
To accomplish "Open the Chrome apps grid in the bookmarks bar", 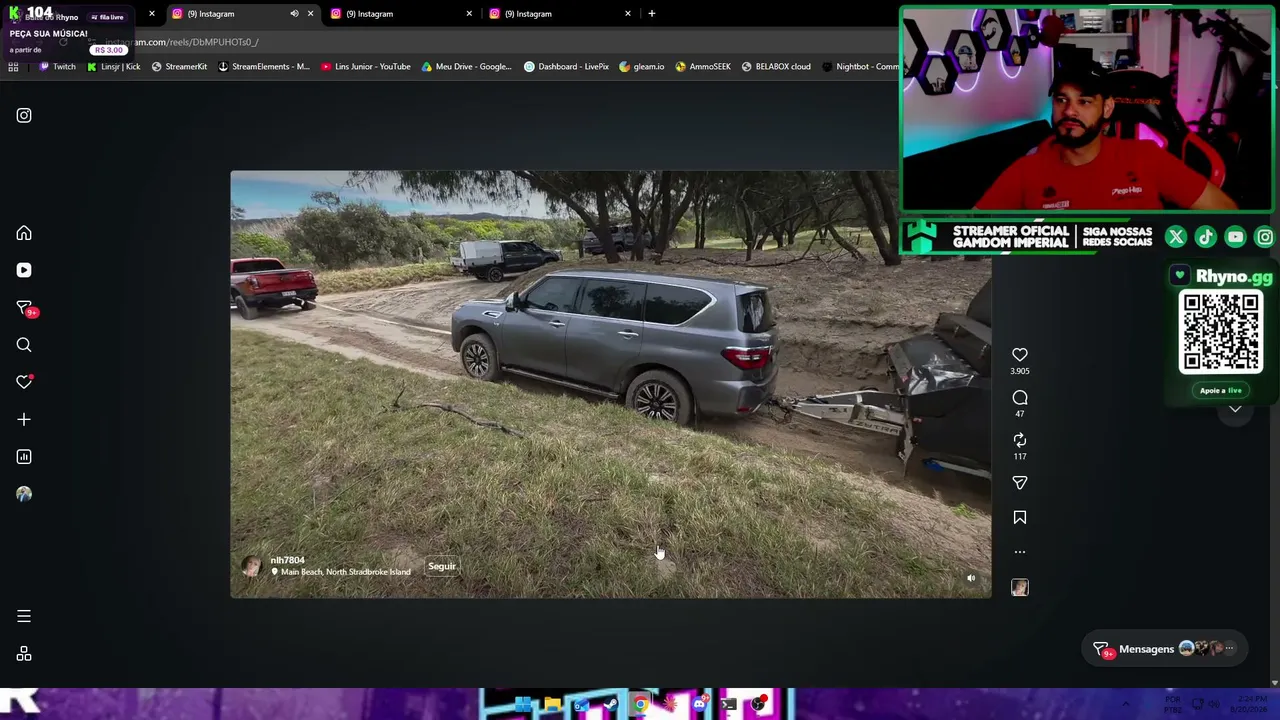I will 13,67.
